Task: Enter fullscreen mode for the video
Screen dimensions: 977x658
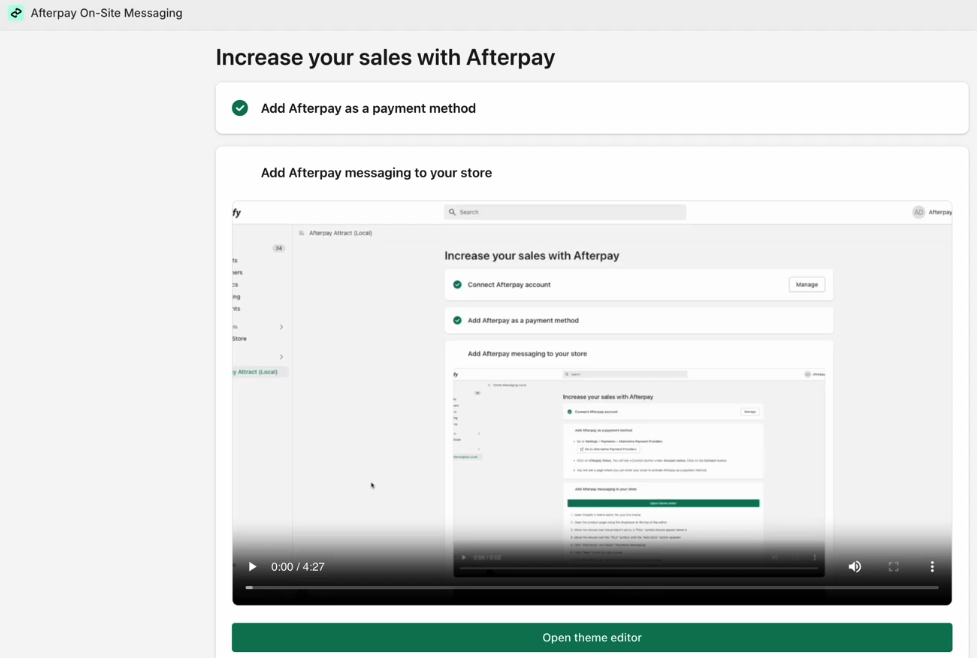Action: click(894, 567)
